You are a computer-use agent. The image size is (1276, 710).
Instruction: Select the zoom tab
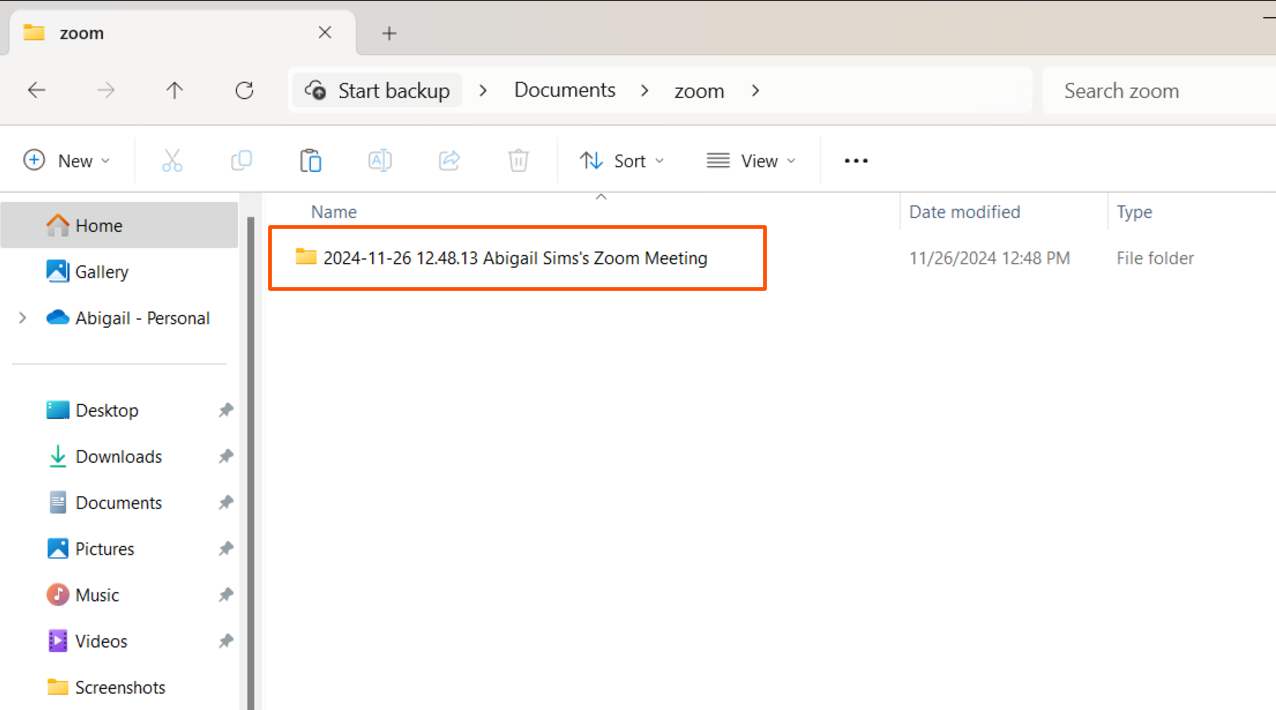pos(183,33)
